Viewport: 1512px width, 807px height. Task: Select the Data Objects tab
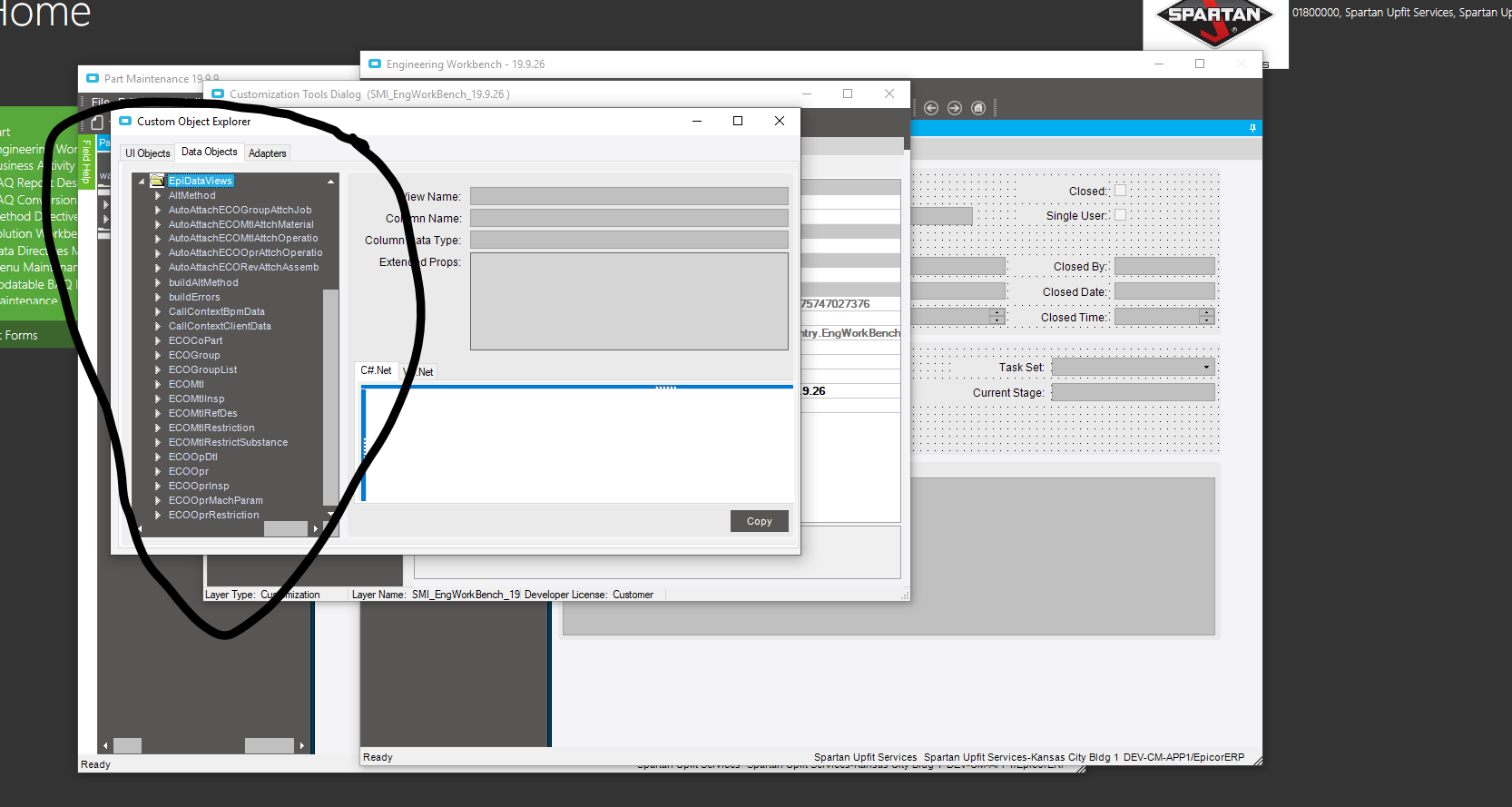click(209, 152)
